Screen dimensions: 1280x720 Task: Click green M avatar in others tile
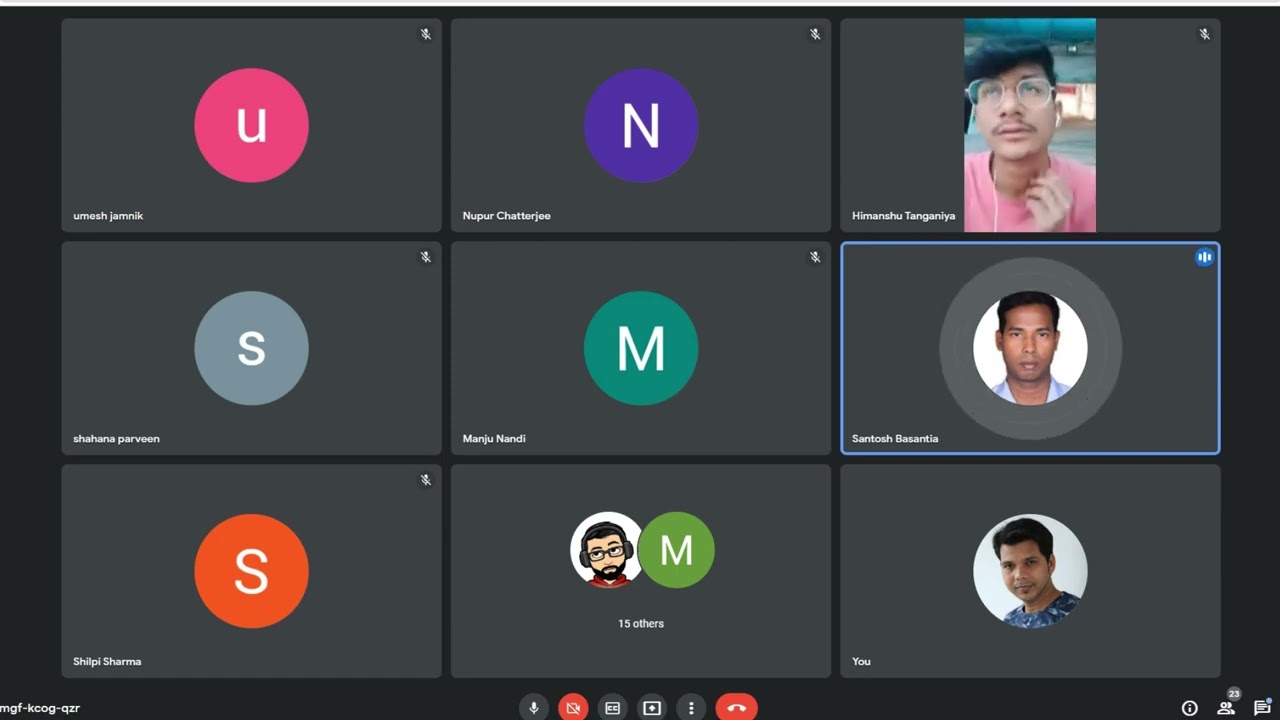pyautogui.click(x=677, y=550)
